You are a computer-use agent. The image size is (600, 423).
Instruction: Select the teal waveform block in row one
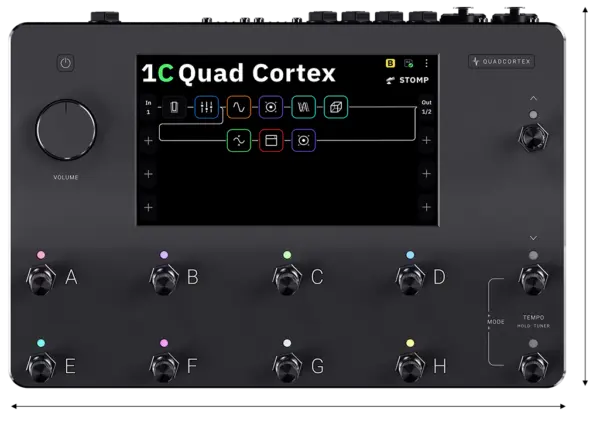click(303, 107)
